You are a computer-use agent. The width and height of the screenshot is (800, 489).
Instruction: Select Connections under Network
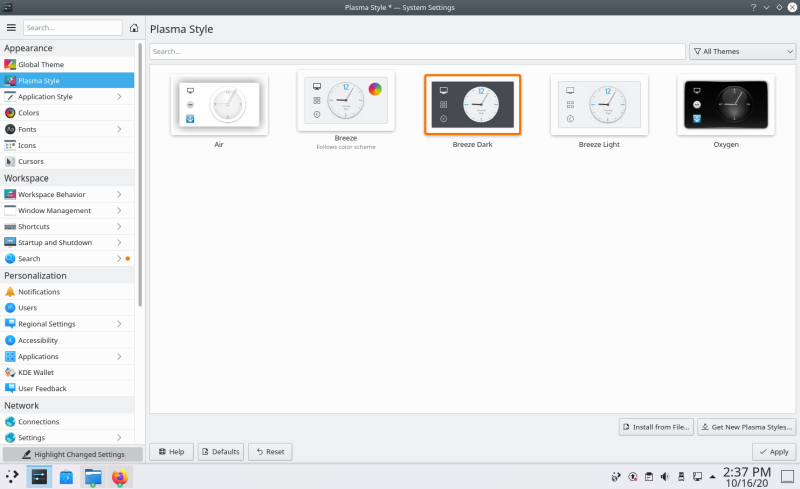click(x=38, y=422)
